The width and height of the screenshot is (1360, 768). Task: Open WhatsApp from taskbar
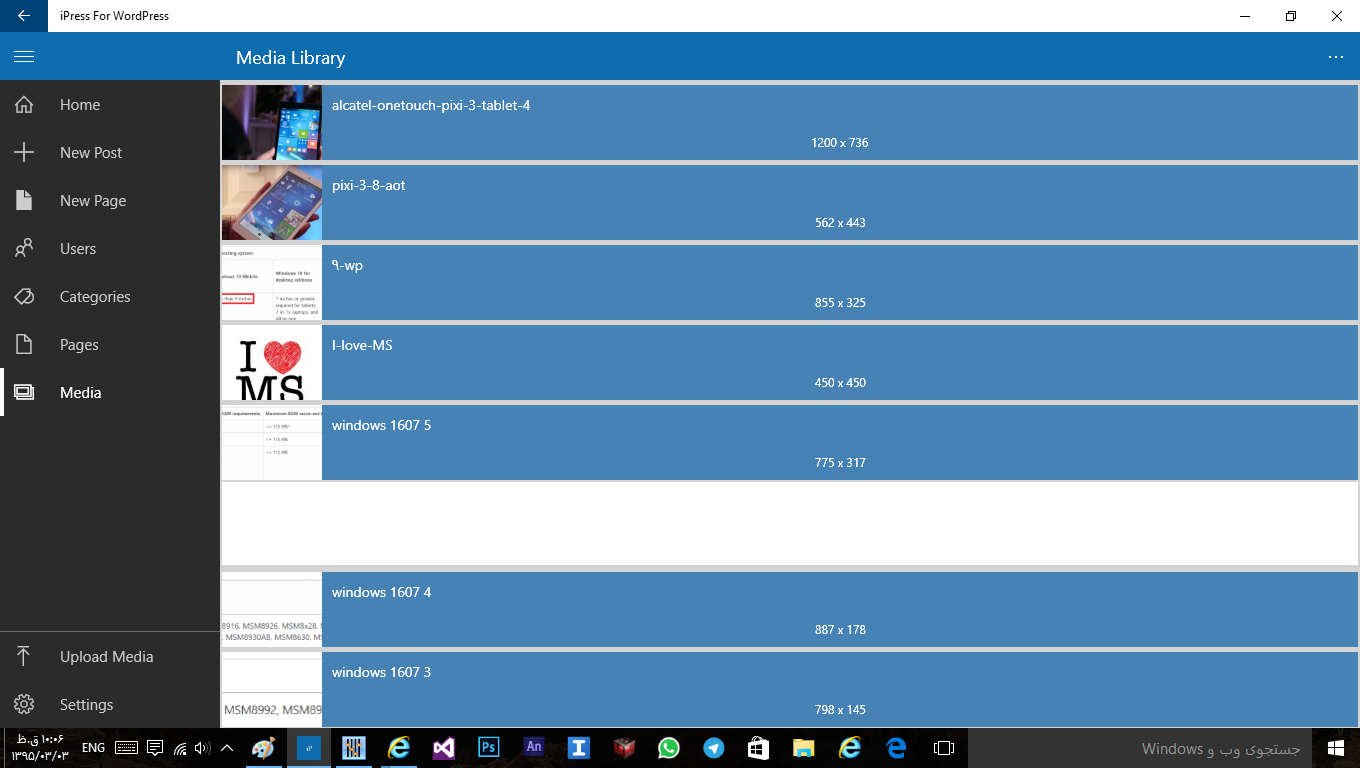668,748
